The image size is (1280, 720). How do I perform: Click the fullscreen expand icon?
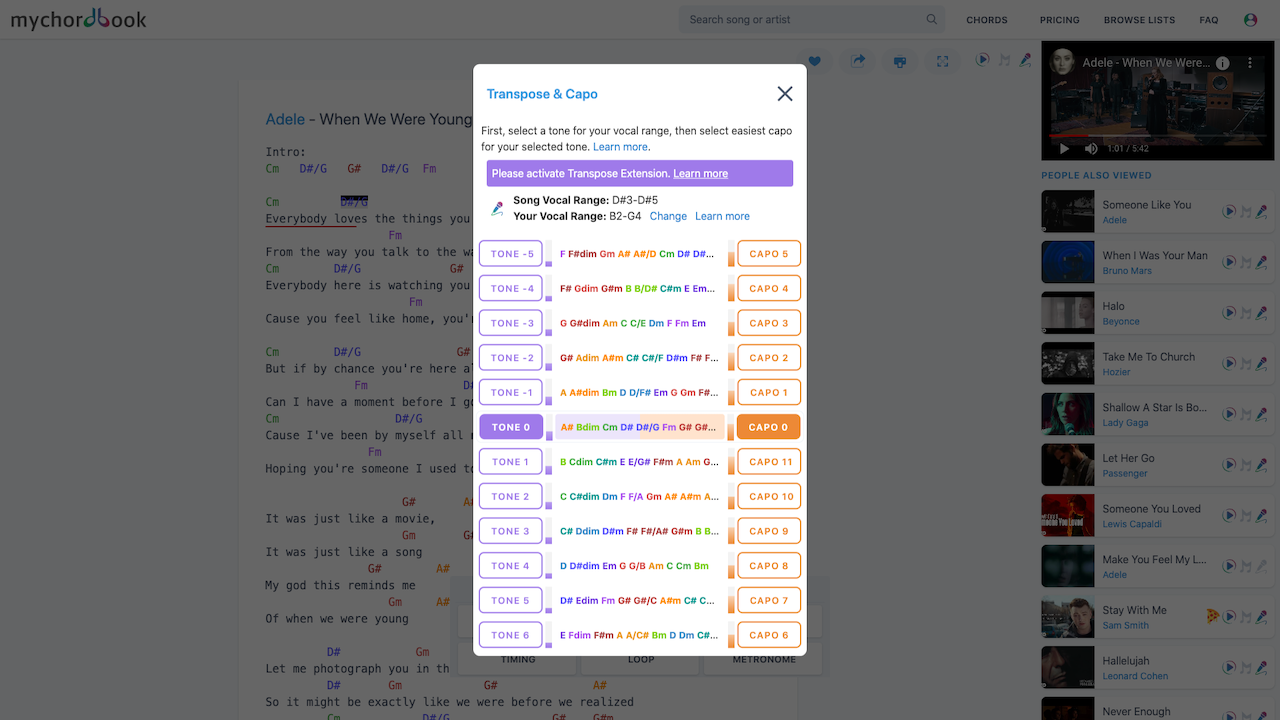pos(942,62)
